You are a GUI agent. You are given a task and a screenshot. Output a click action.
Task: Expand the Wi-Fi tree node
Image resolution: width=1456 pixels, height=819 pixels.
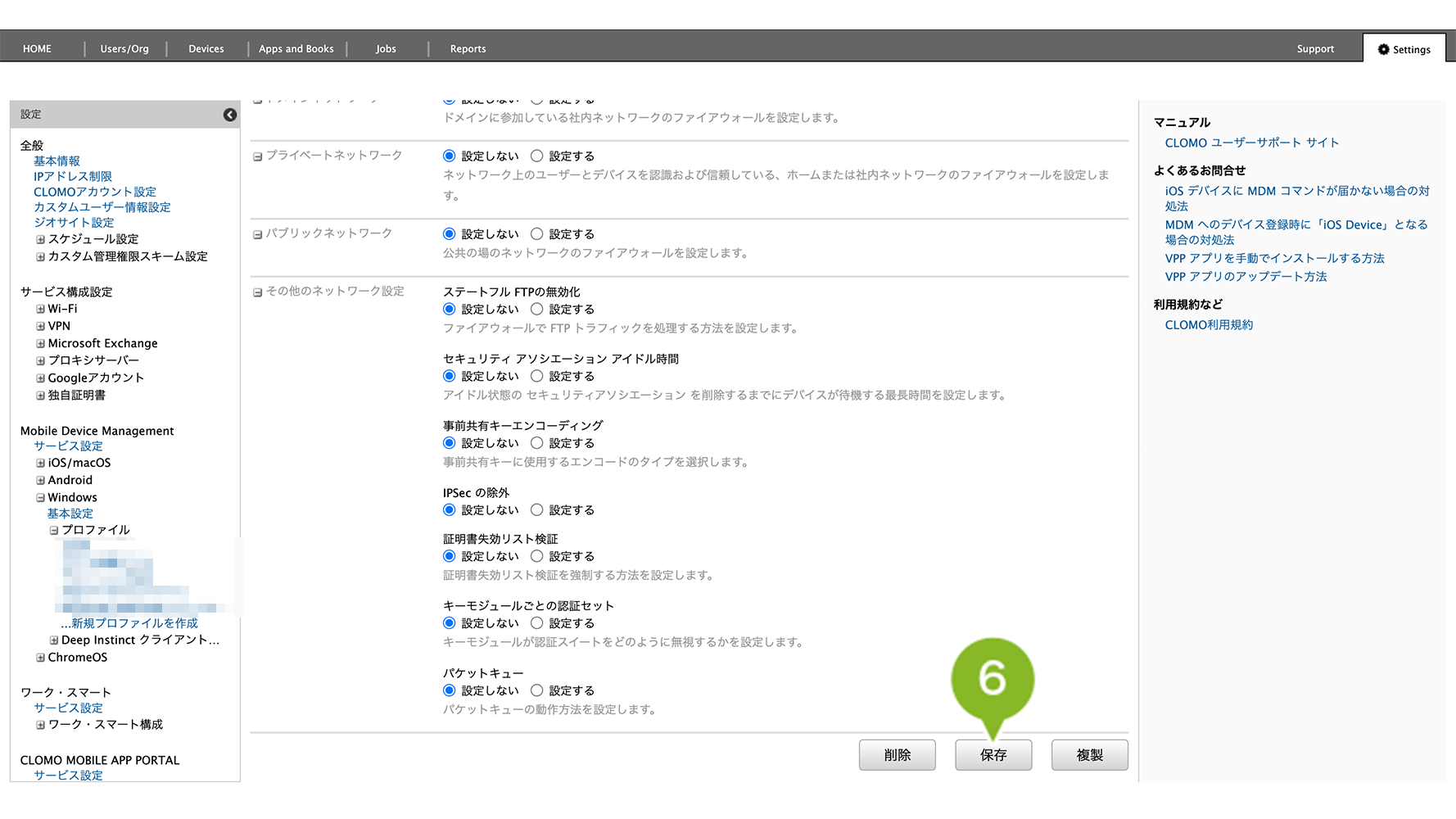(40, 310)
